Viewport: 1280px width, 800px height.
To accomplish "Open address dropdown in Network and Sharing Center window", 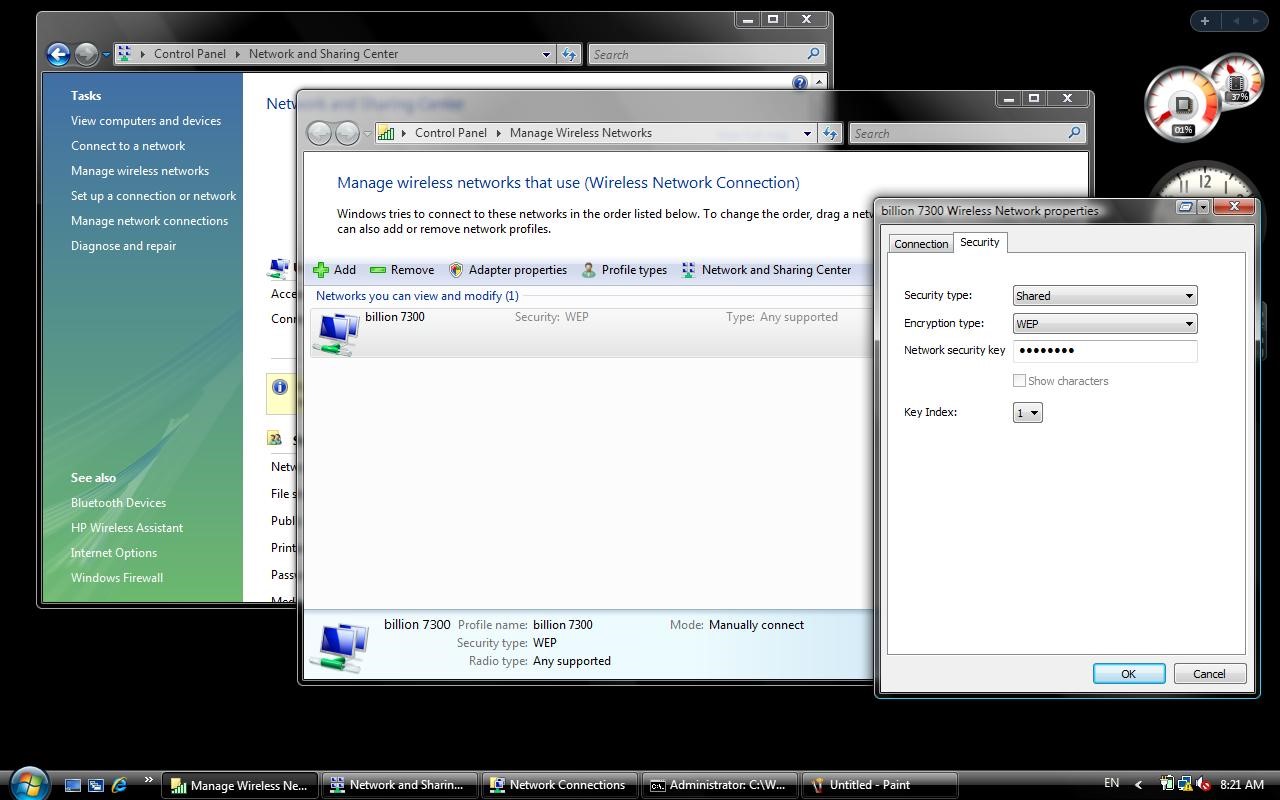I will tap(546, 54).
